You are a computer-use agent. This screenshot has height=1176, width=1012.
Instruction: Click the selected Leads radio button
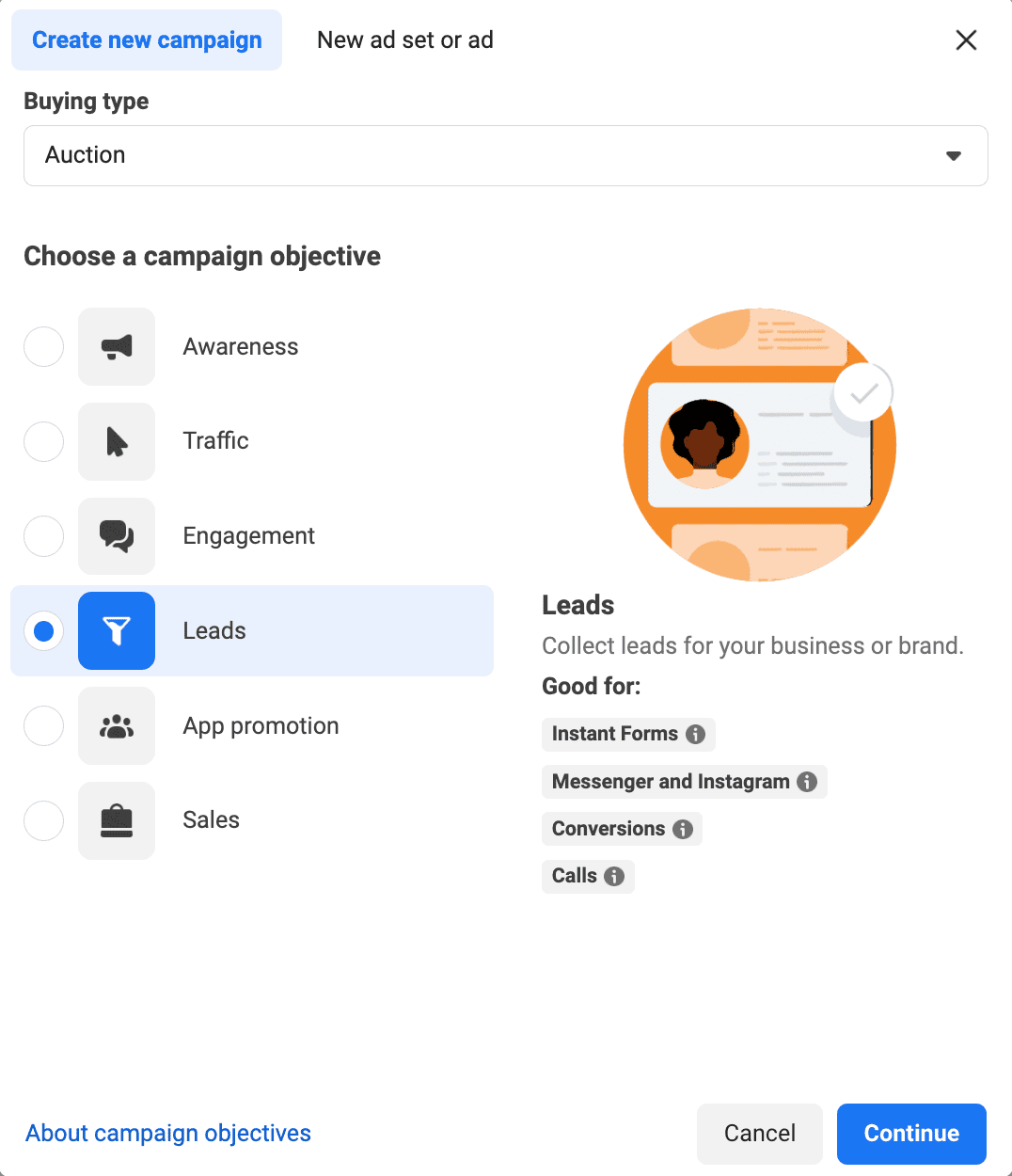[x=43, y=631]
